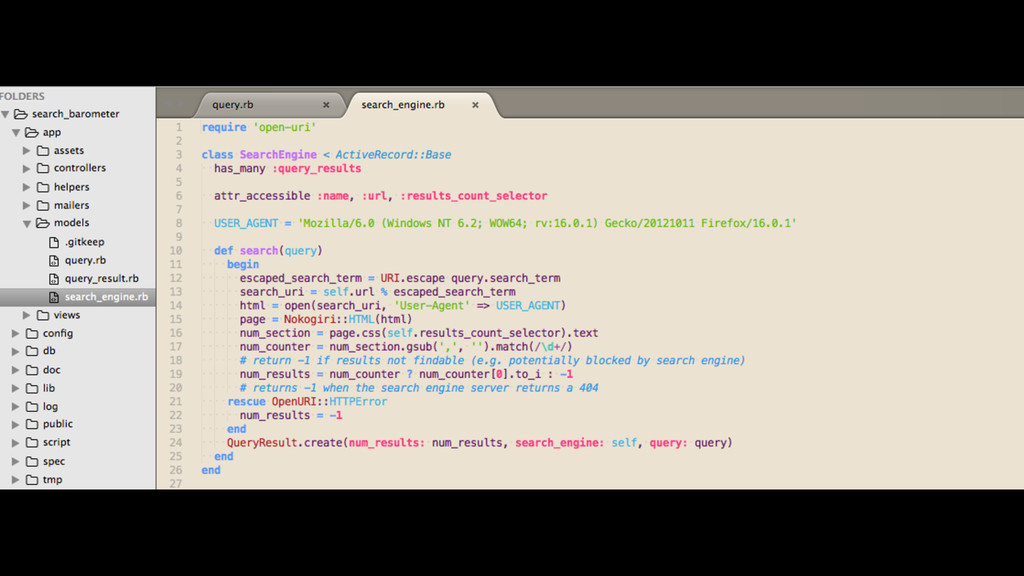Expand the log folder arrow
The image size is (1024, 576).
(16, 407)
